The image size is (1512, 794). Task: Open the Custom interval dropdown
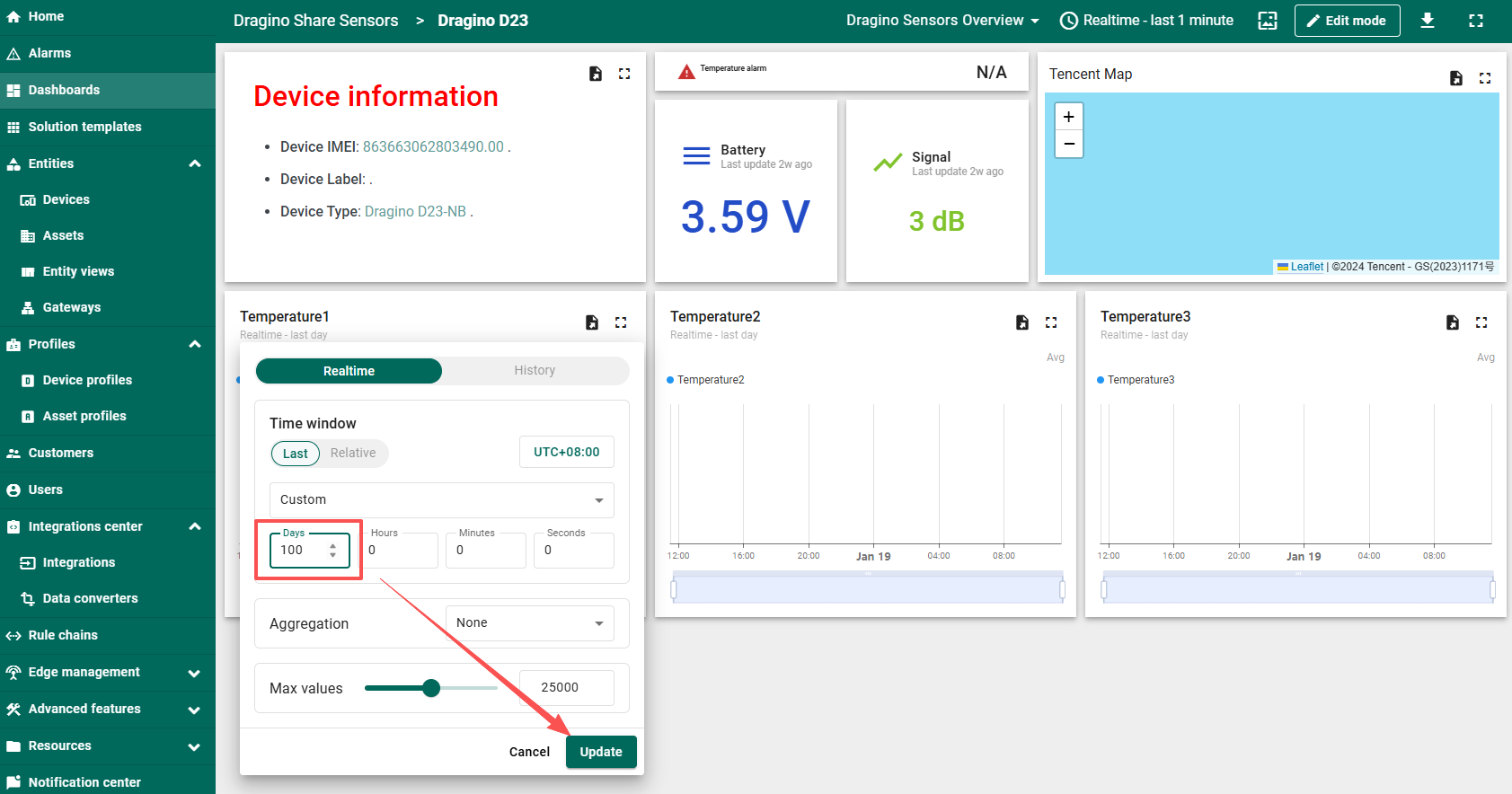click(441, 500)
